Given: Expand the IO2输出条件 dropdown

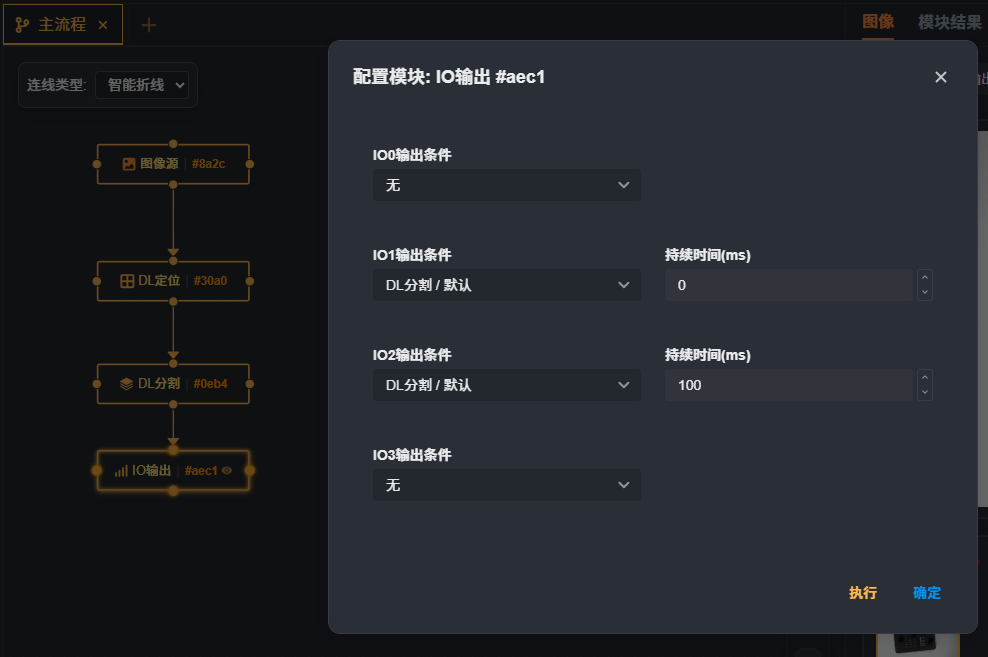Looking at the screenshot, I should click(506, 385).
